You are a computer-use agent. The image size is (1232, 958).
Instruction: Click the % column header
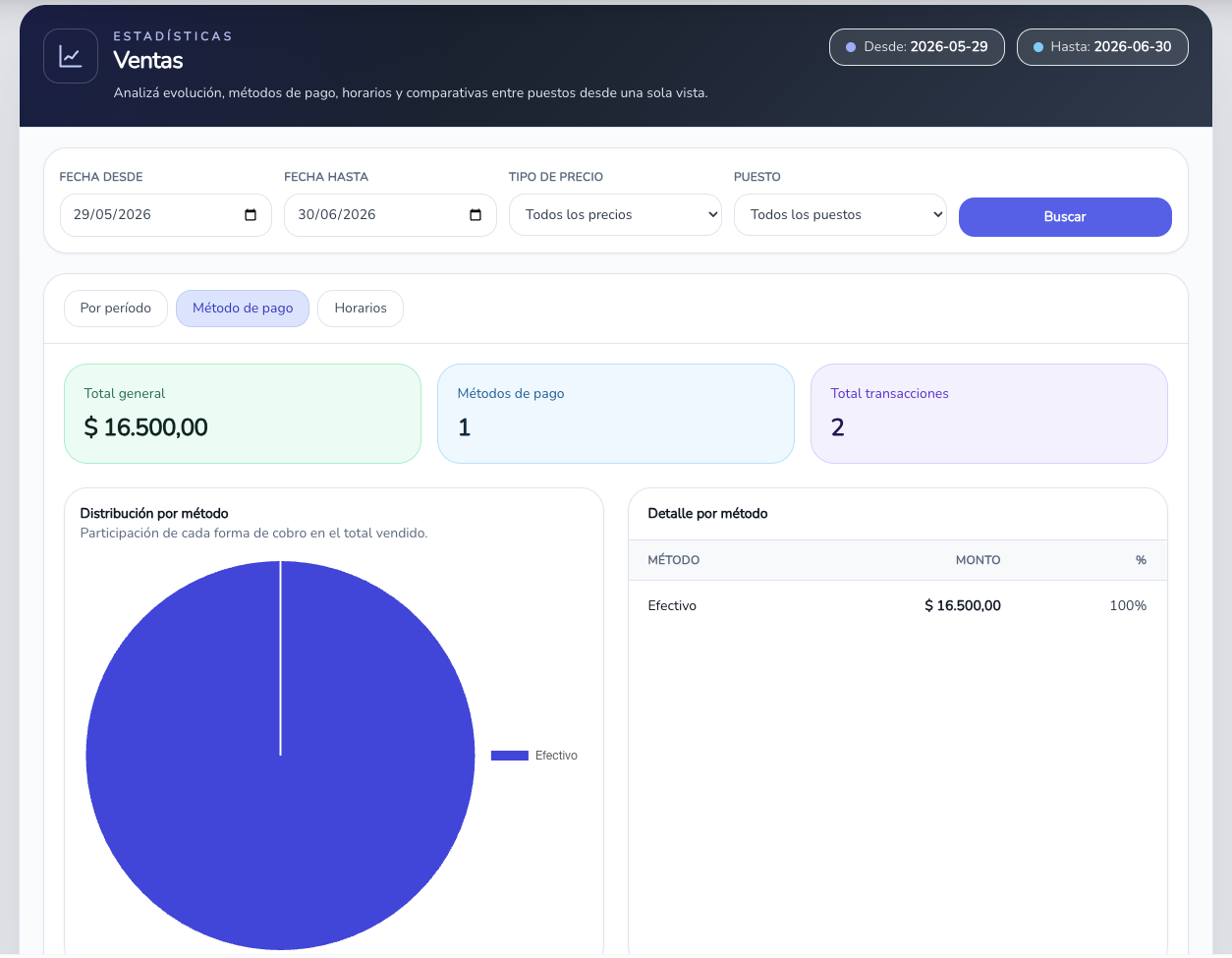point(1141,560)
